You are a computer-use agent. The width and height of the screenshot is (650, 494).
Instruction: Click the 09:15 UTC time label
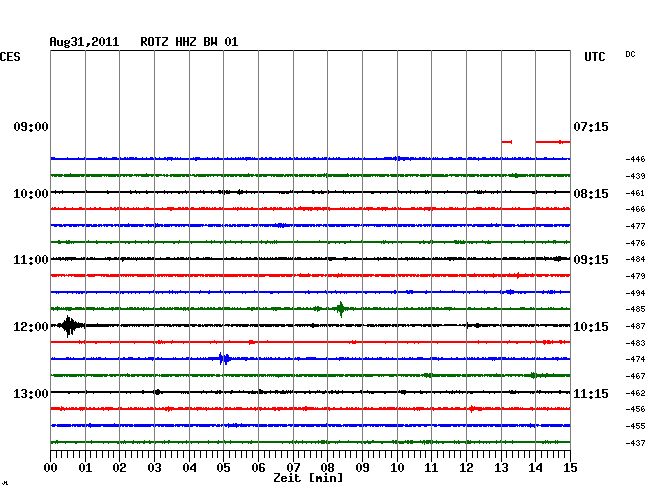pyautogui.click(x=591, y=260)
